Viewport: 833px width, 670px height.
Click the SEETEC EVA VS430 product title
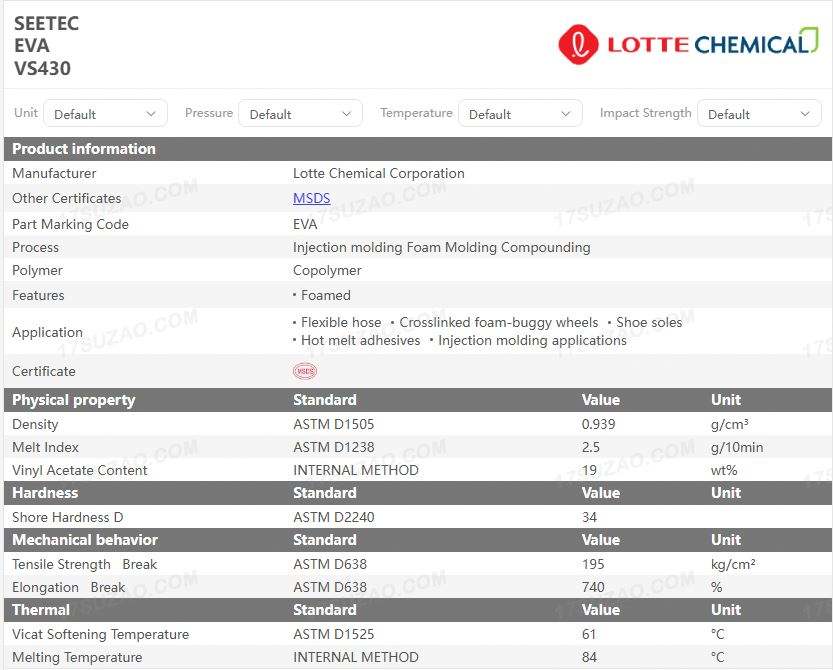(x=46, y=46)
